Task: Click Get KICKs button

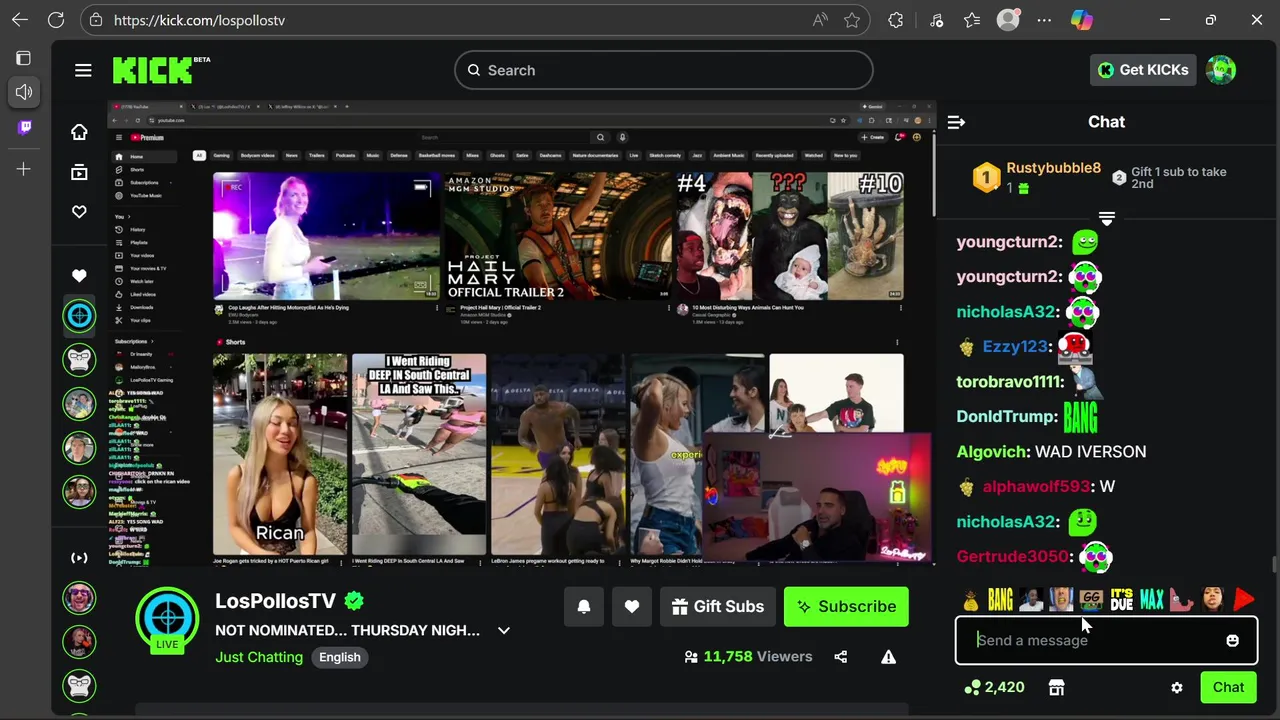Action: (x=1143, y=70)
